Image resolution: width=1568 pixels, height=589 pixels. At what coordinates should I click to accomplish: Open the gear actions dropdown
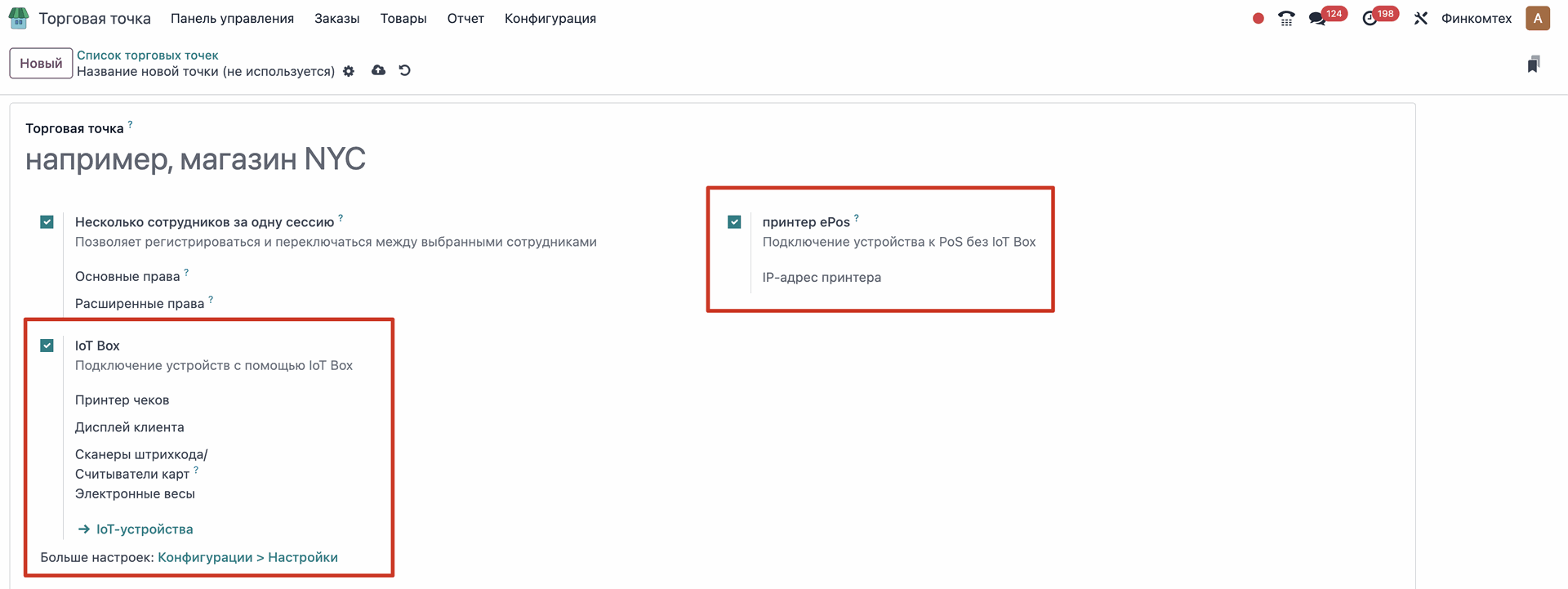349,71
